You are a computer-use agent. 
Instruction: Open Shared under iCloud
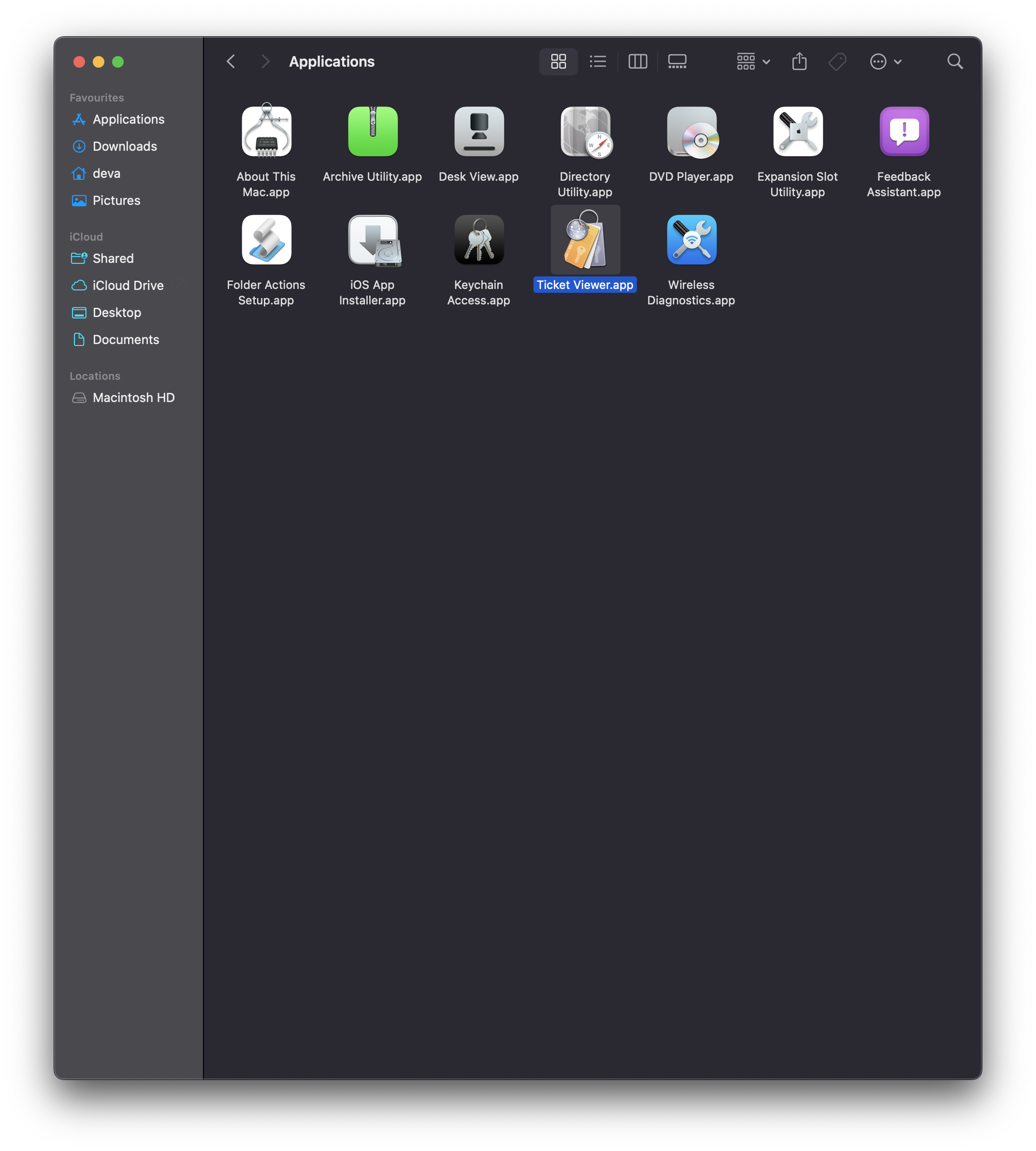128,259
